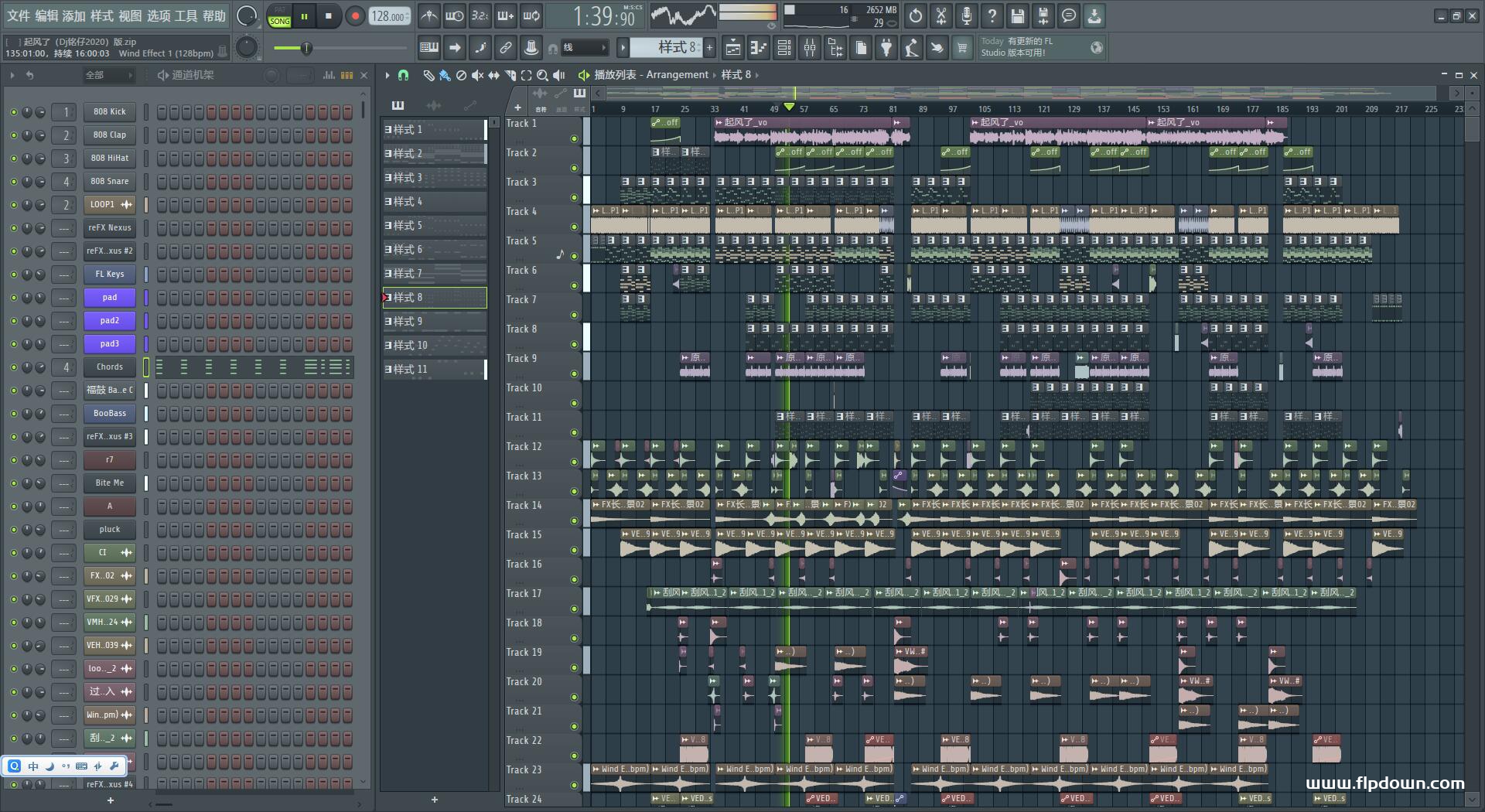The height and width of the screenshot is (812, 1485).
Task: Open the 线 snap selector dropdown
Action: 585,48
